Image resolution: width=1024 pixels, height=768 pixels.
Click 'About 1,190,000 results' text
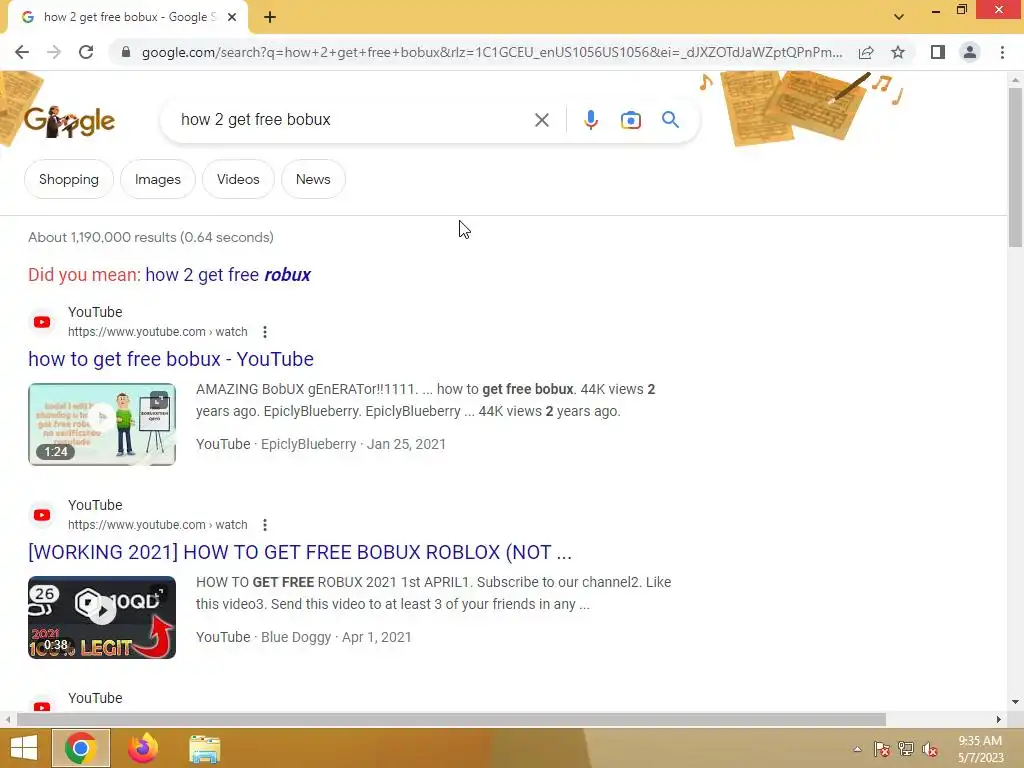coord(151,237)
